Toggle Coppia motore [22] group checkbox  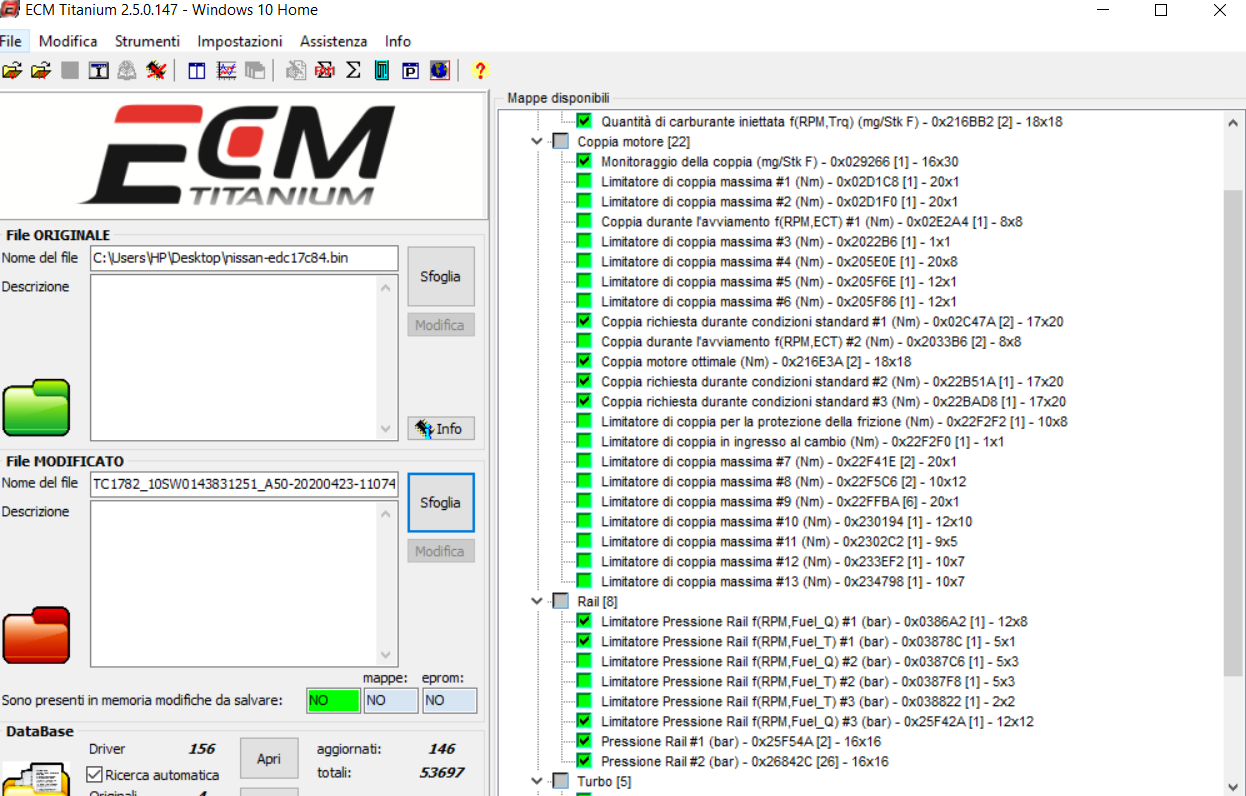coord(560,141)
